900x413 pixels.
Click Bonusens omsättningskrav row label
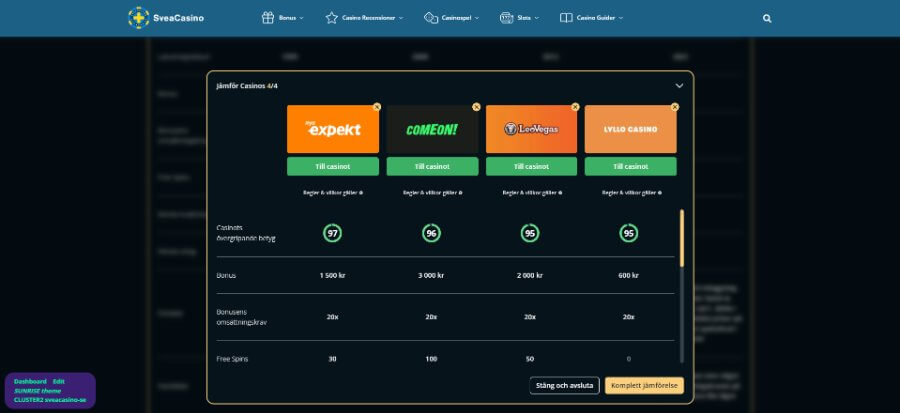click(242, 317)
